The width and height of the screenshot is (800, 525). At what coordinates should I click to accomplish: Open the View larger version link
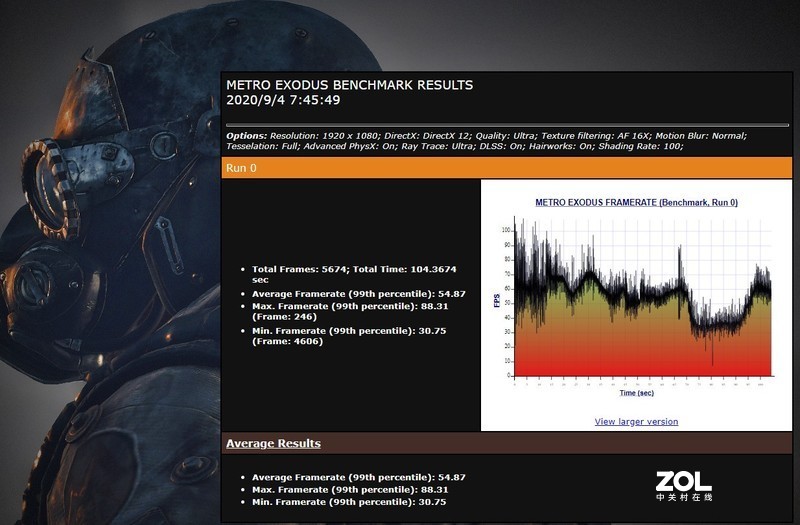pos(636,421)
